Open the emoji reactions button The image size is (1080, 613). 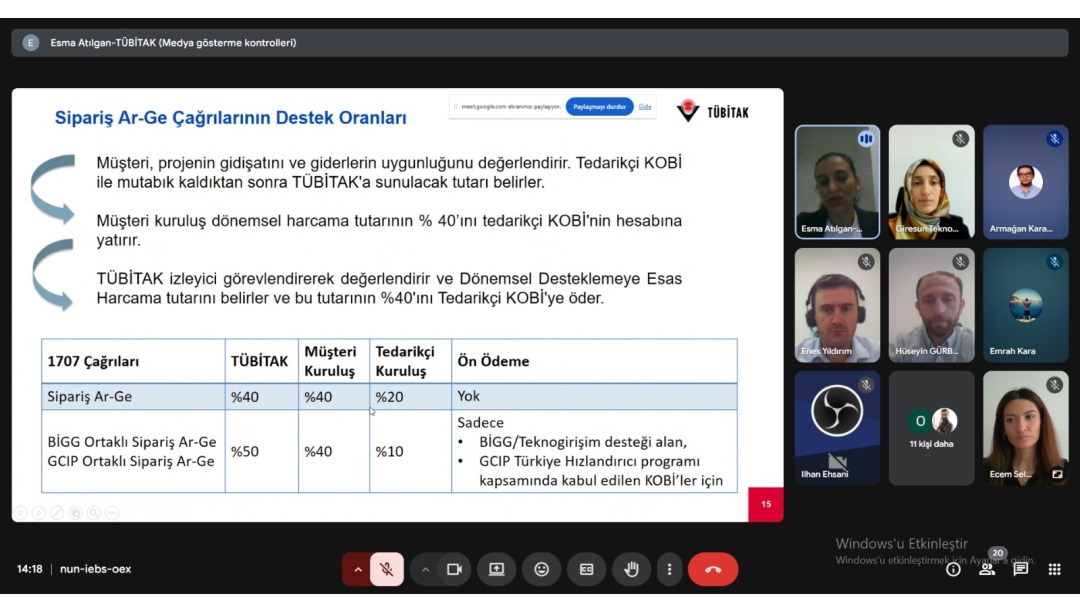tap(542, 569)
